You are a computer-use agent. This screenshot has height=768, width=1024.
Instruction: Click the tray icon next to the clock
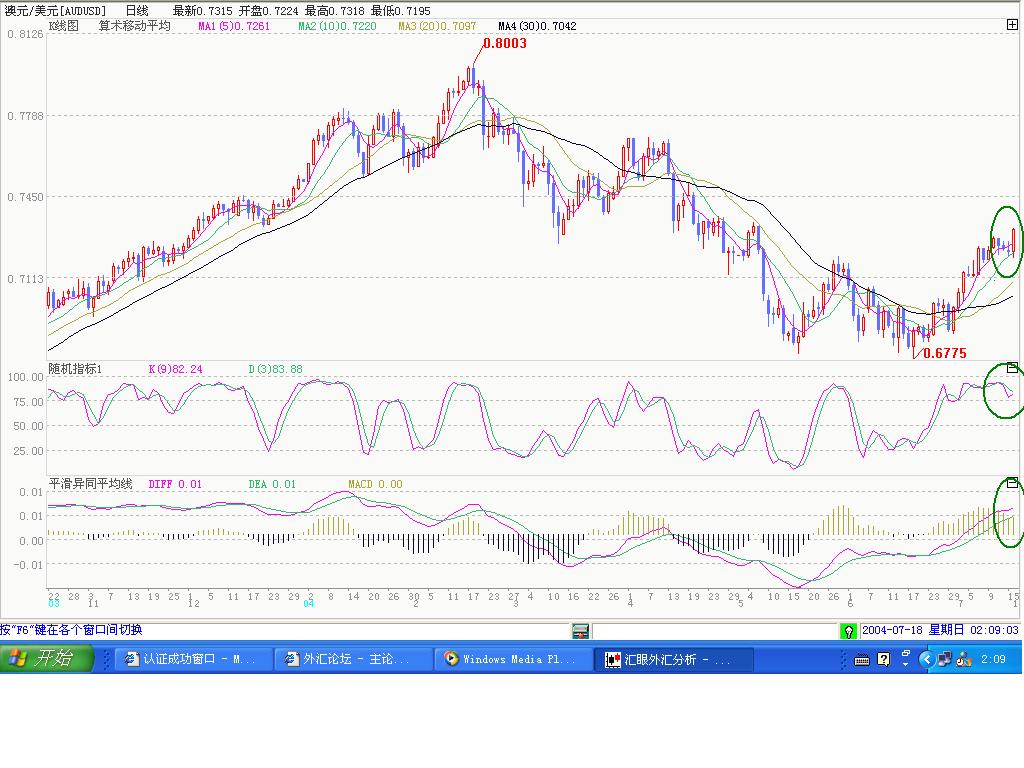[x=964, y=660]
